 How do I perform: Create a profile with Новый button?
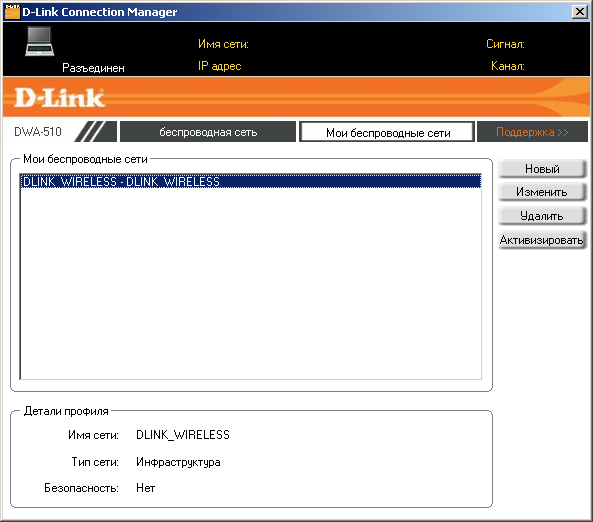(542, 169)
